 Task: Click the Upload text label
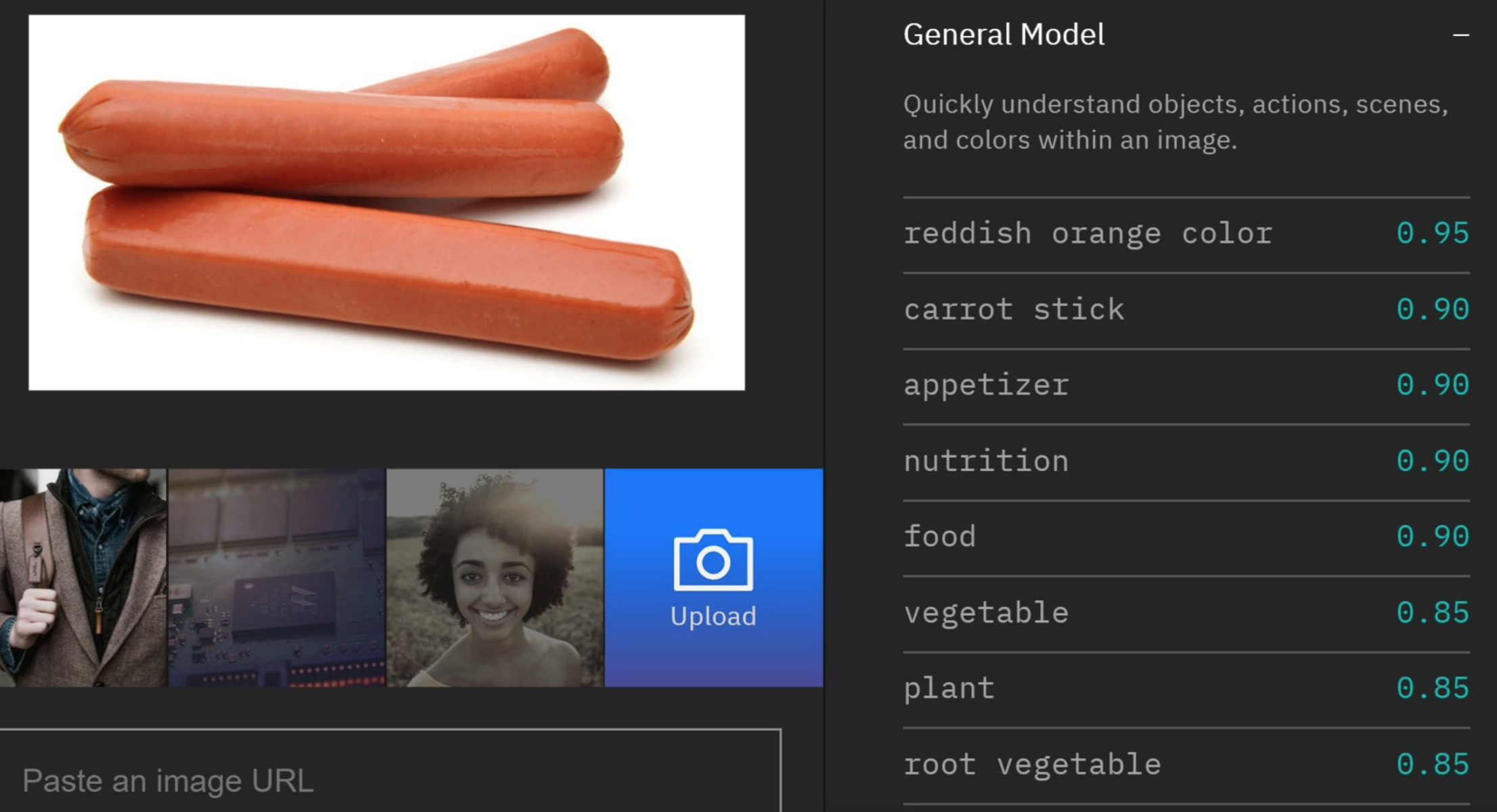(713, 616)
